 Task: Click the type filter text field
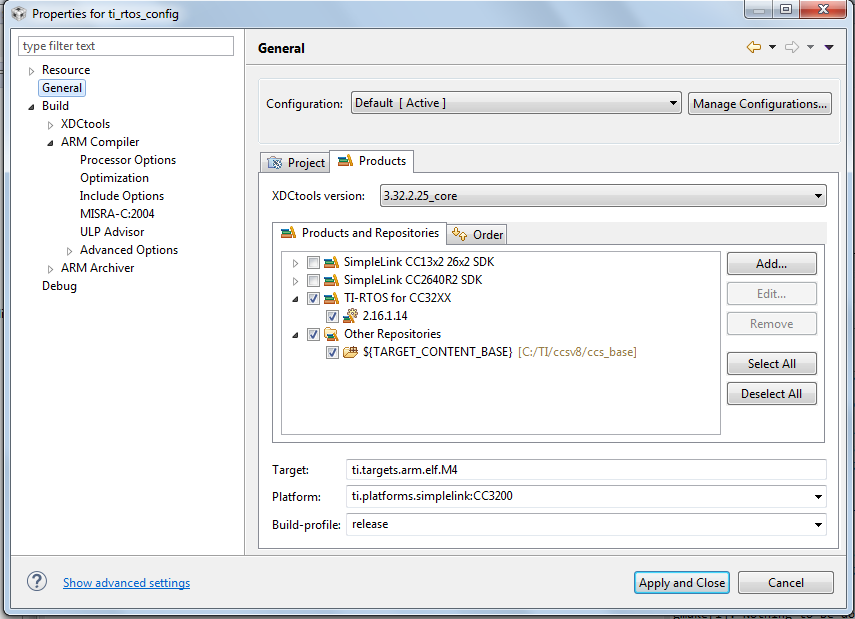[126, 46]
